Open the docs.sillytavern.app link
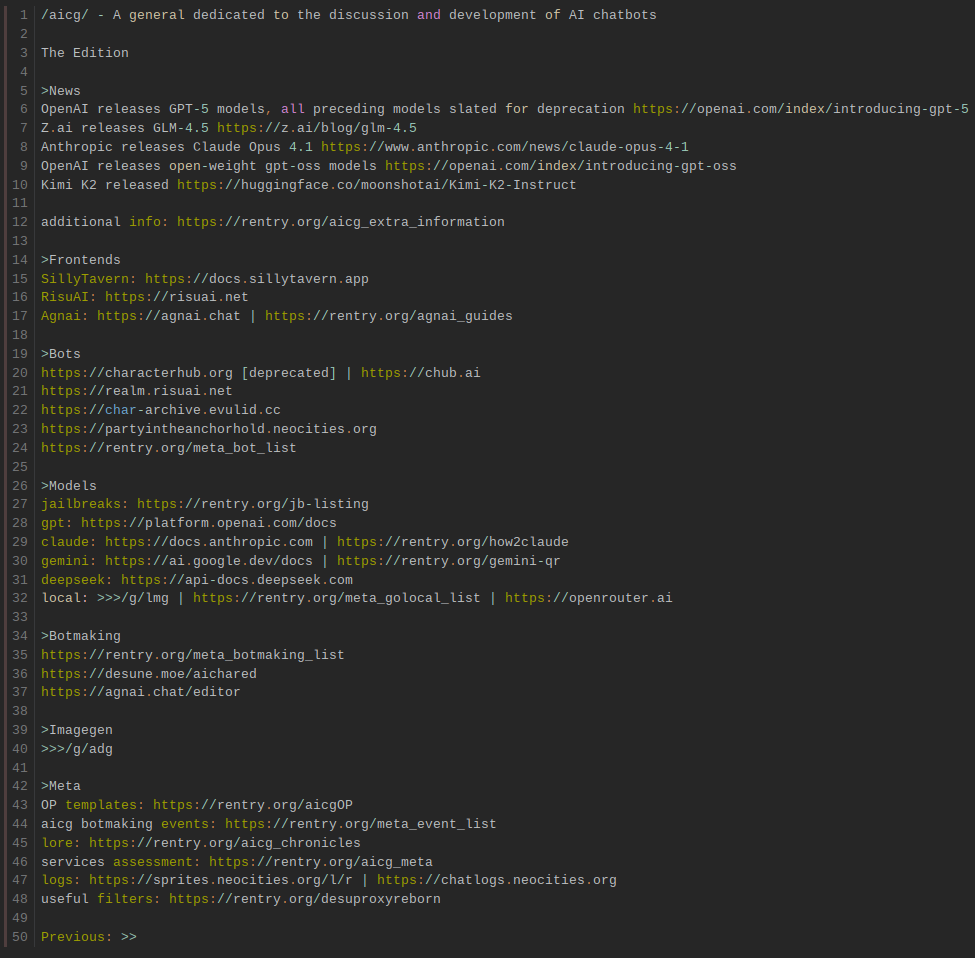The image size is (975, 958). click(x=257, y=279)
